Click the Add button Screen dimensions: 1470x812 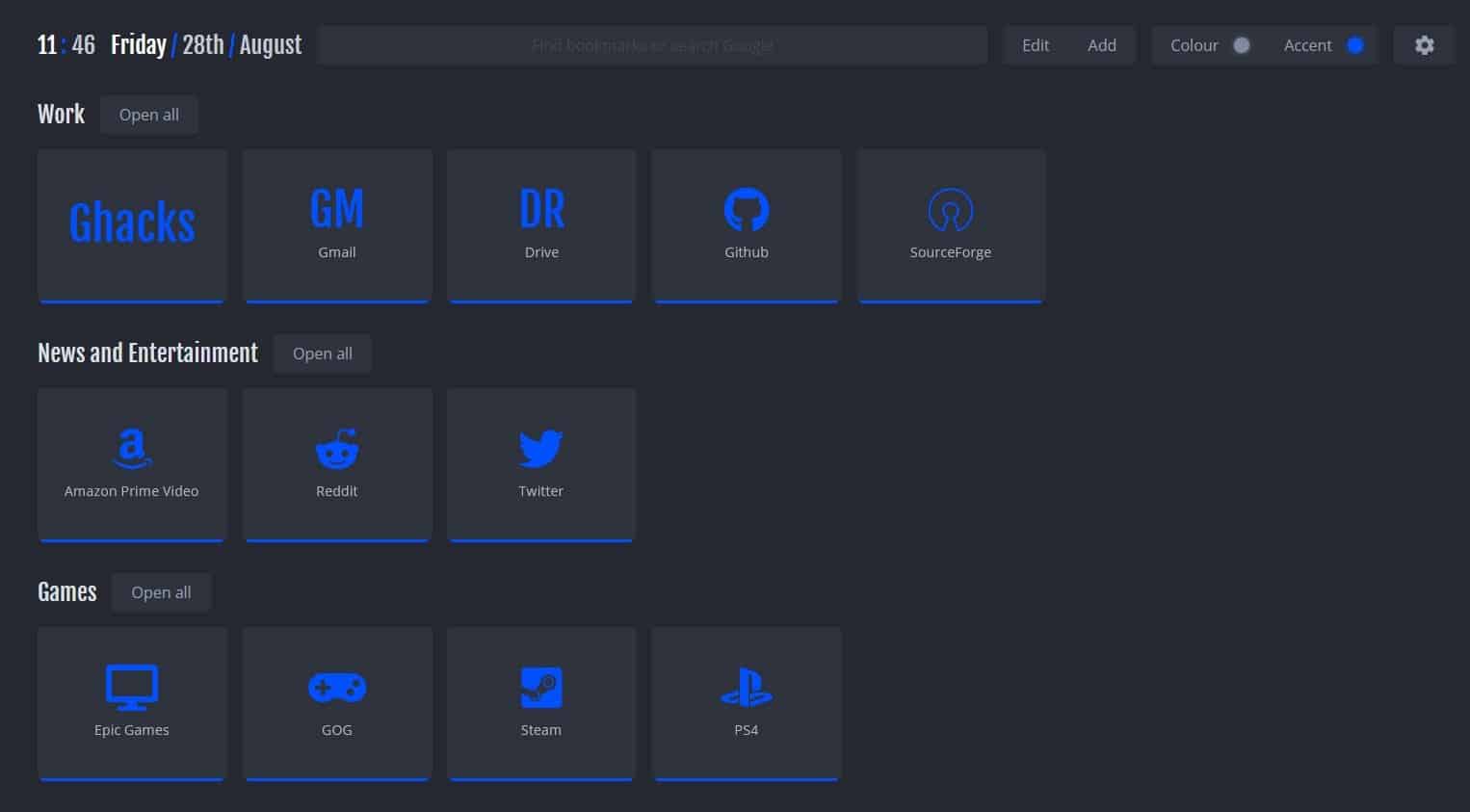tap(1101, 44)
